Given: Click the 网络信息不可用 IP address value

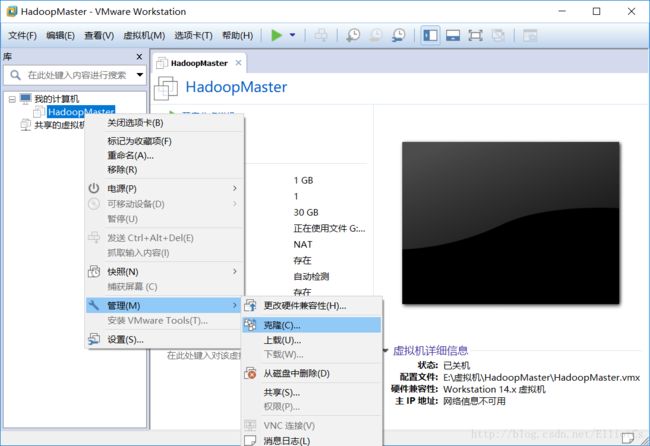Looking at the screenshot, I should pyautogui.click(x=474, y=401).
